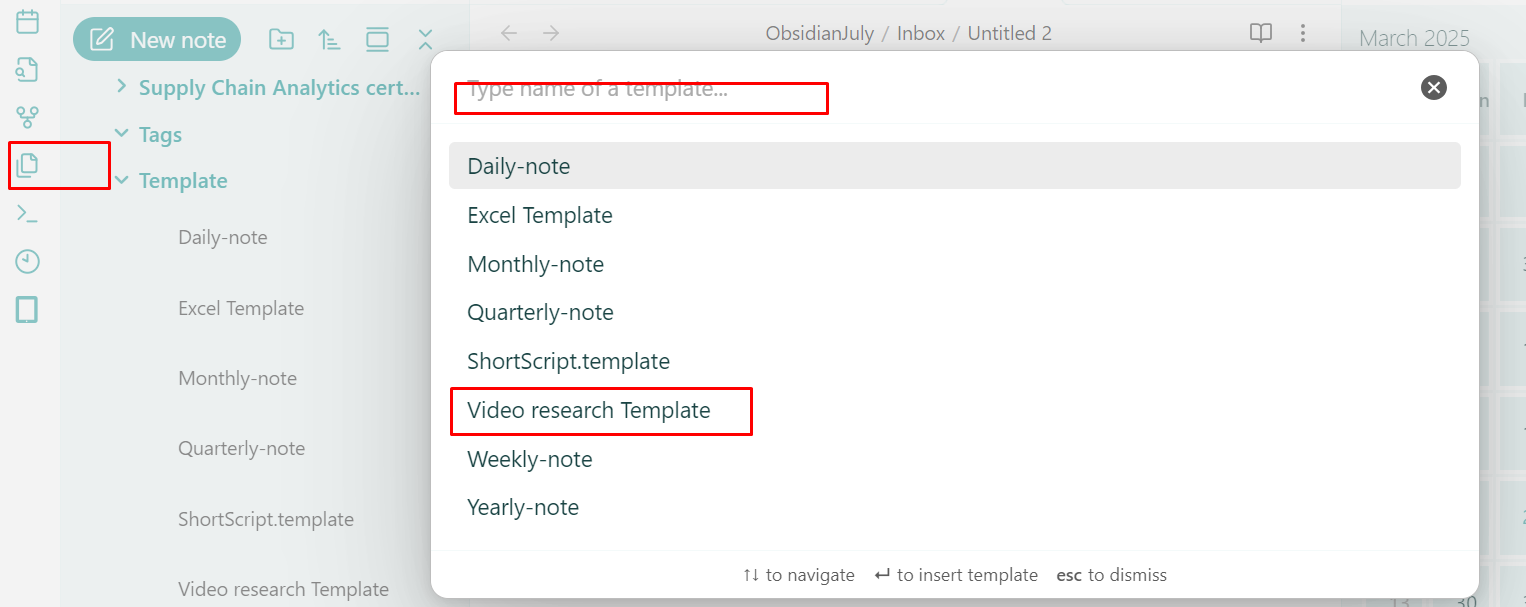Open the daily note calendar icon

point(28,21)
